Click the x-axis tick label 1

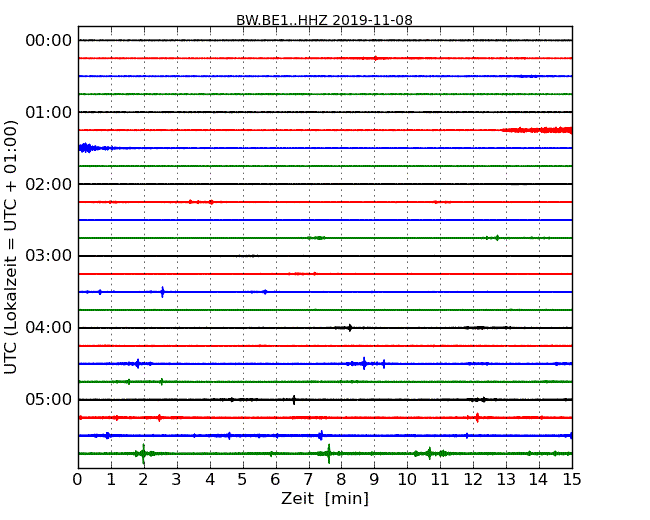click(111, 480)
